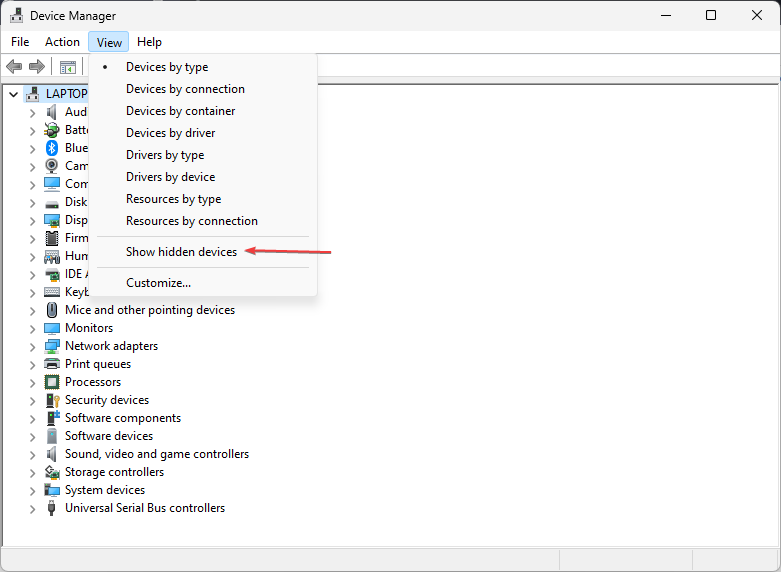Viewport: 781px width, 572px height.
Task: Select Devices by driver view
Action: (203, 133)
